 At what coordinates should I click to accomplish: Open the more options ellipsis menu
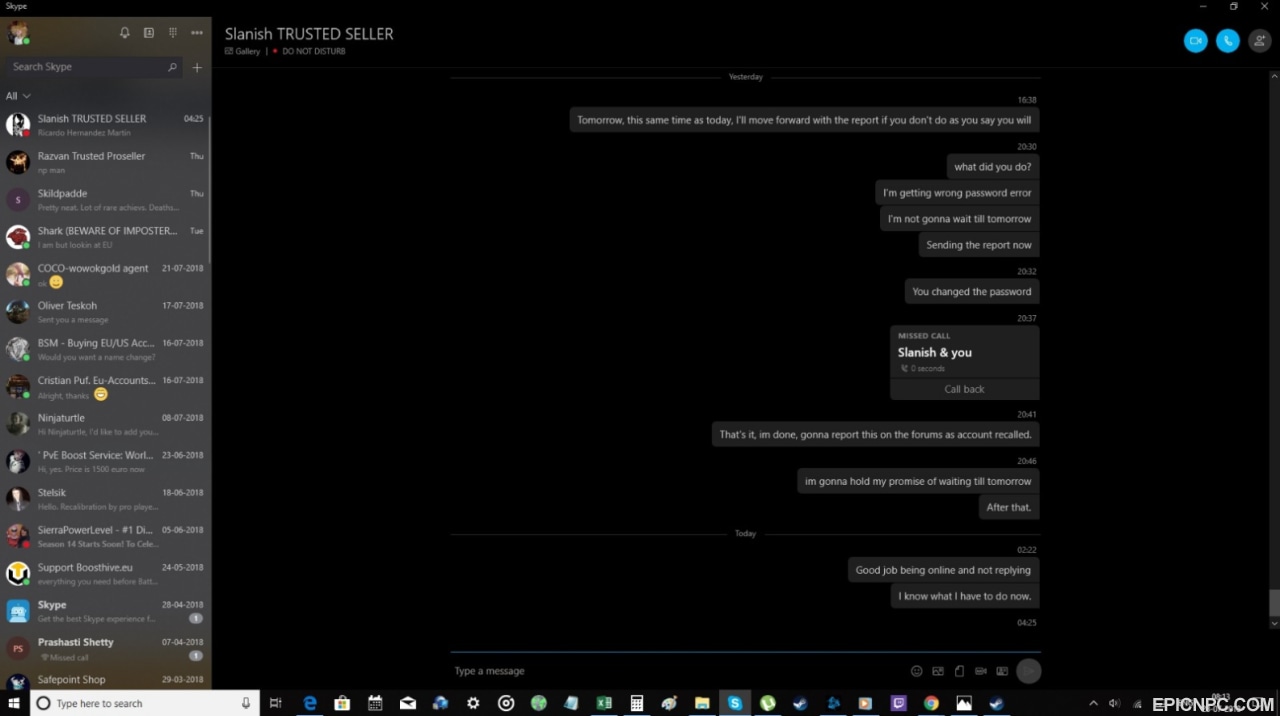pos(197,33)
